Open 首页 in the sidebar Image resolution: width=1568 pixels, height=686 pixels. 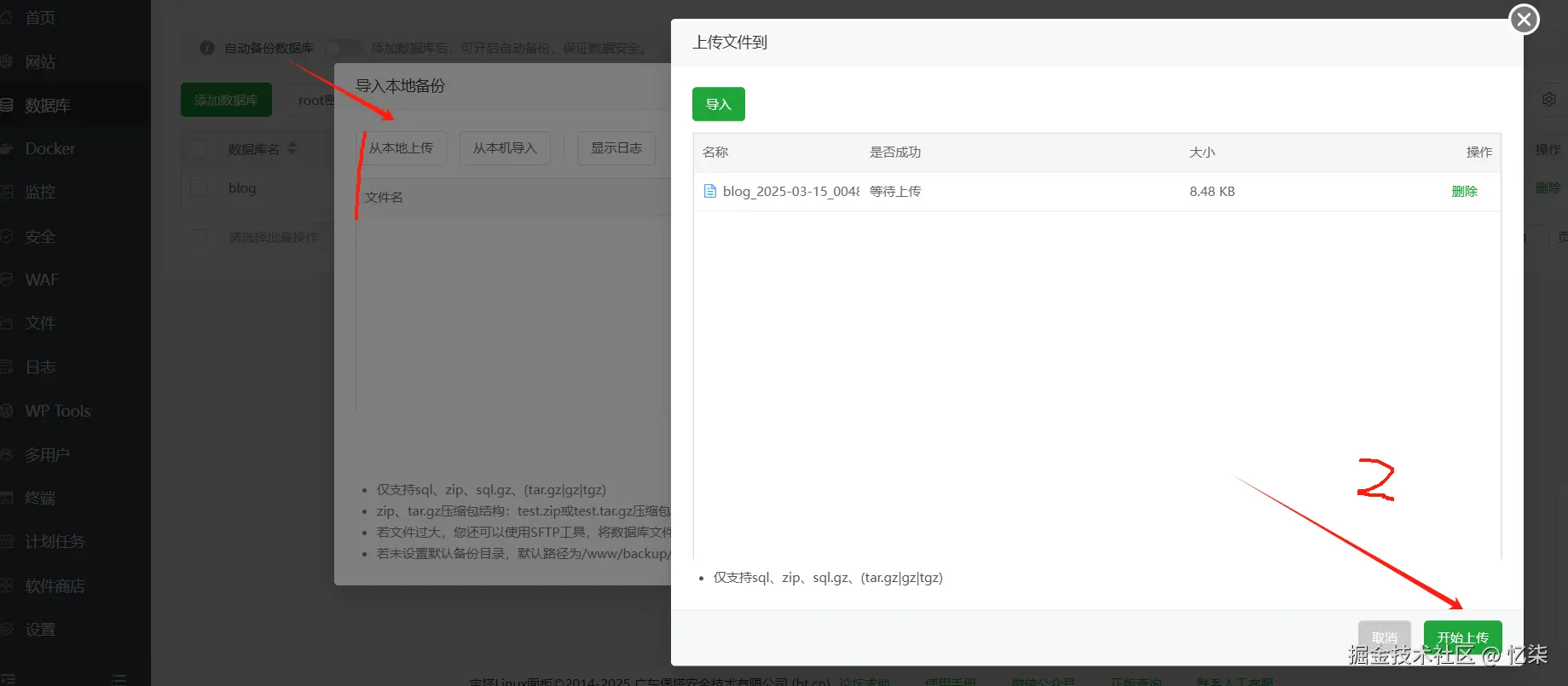pos(40,18)
